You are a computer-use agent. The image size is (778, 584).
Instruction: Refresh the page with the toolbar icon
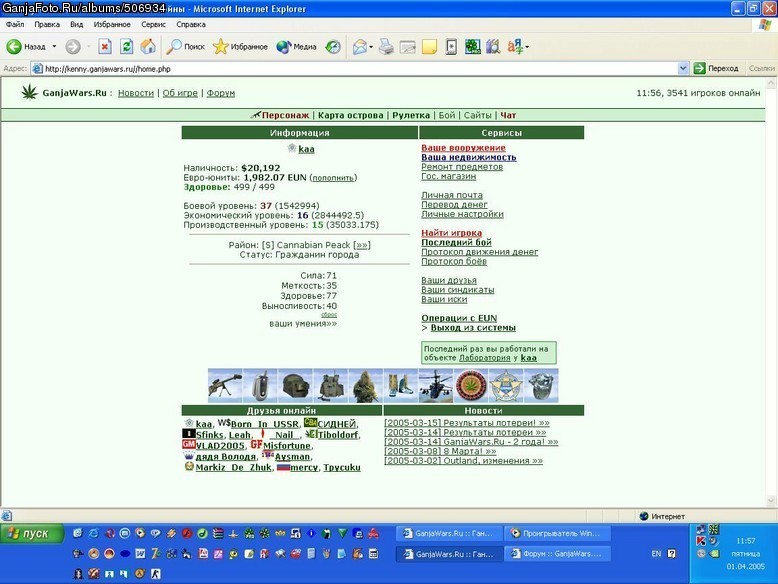tap(127, 47)
